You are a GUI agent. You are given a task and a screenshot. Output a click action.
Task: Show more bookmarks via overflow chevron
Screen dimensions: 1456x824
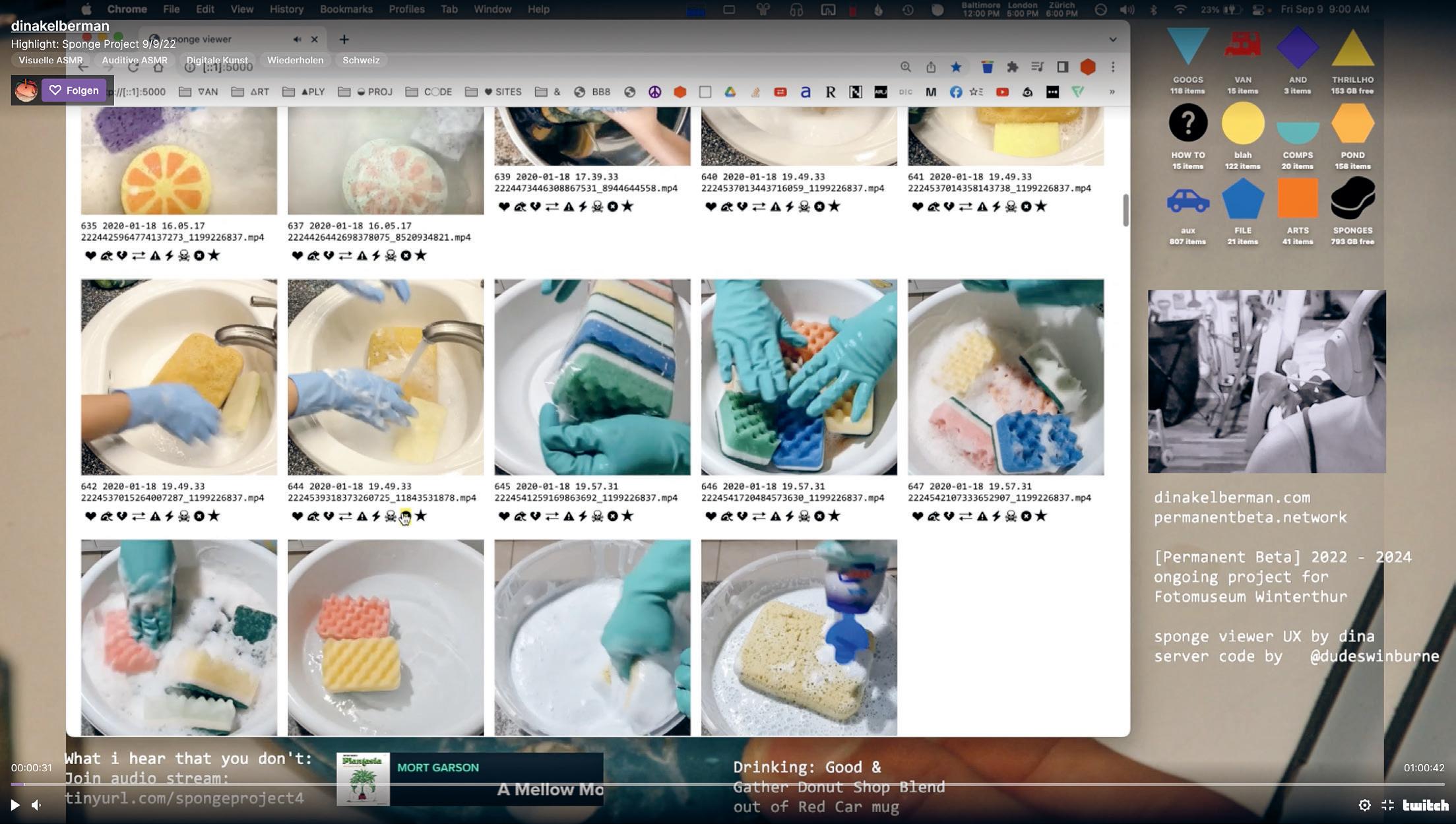click(x=1112, y=92)
